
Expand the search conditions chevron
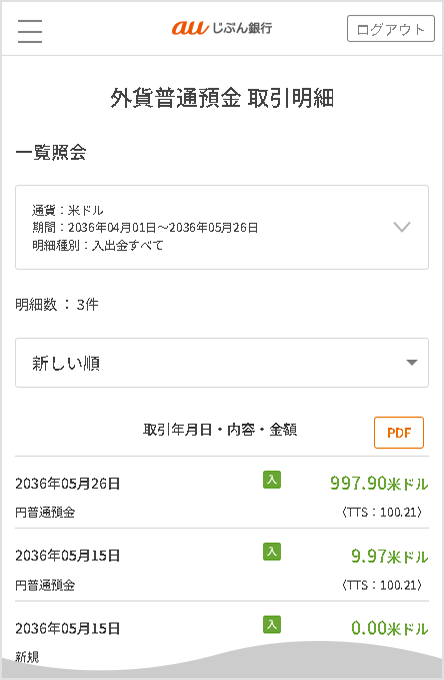402,227
